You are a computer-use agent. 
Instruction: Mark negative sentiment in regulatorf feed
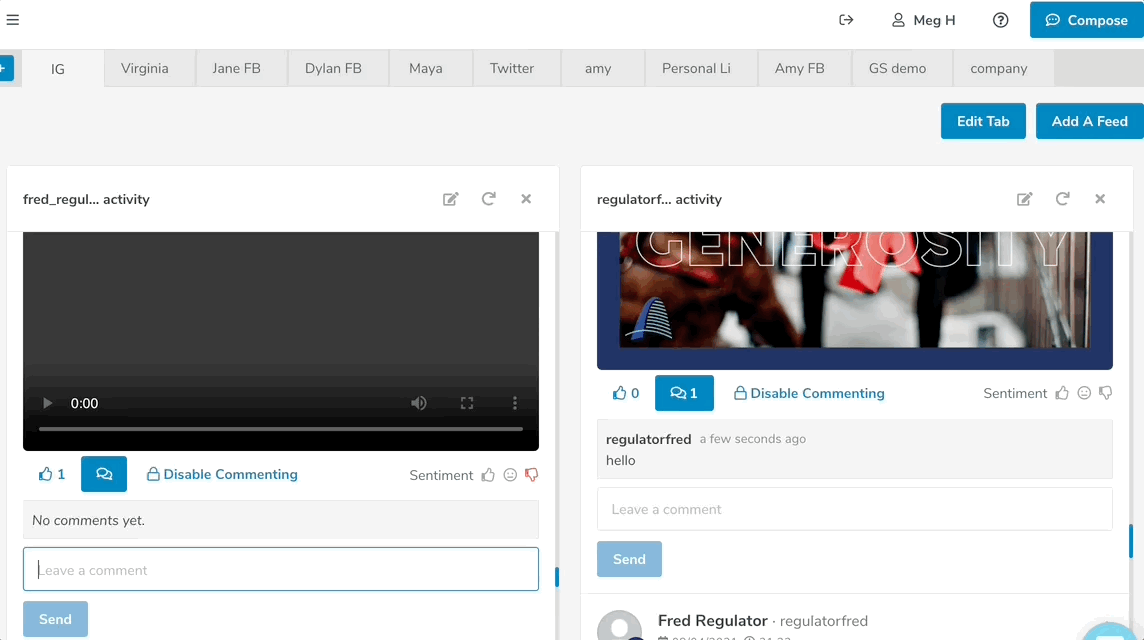(1106, 393)
